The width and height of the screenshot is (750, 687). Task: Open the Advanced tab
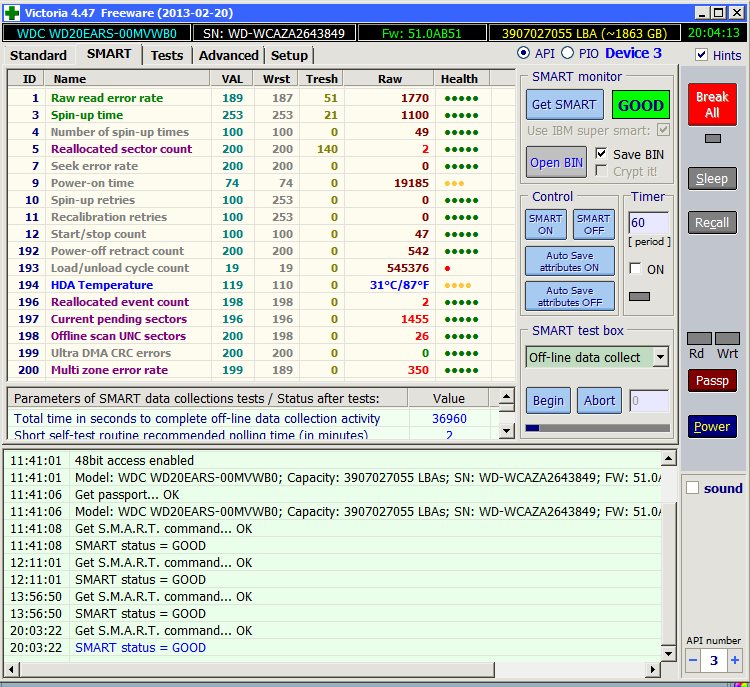point(229,55)
